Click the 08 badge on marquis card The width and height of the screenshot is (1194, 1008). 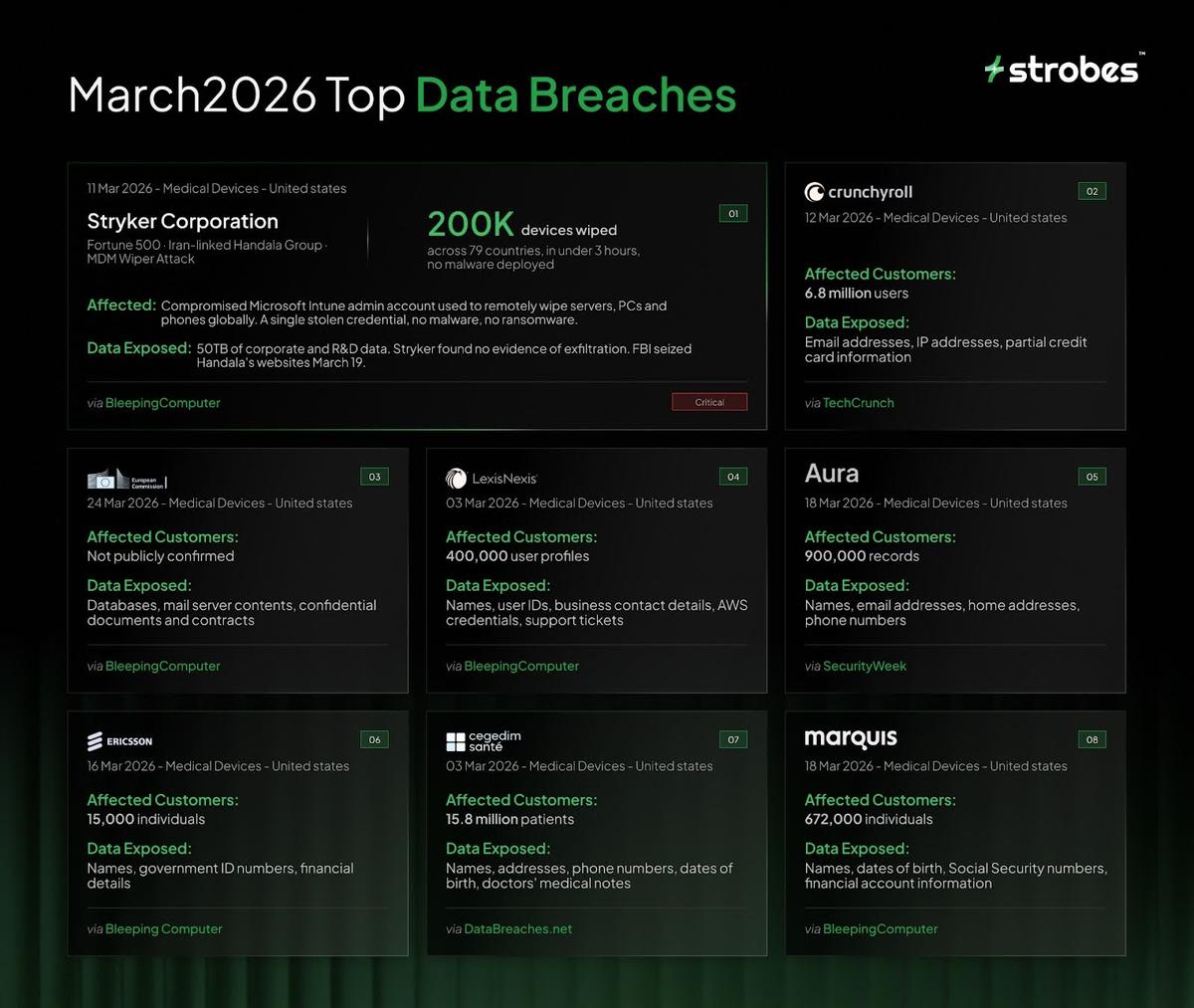(1092, 739)
